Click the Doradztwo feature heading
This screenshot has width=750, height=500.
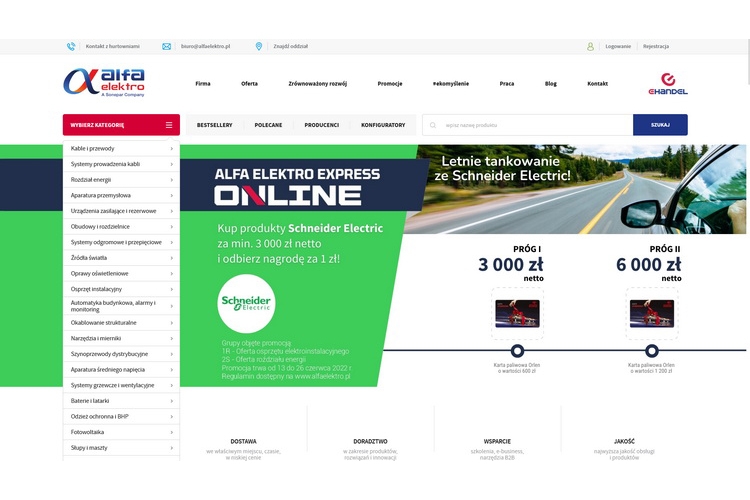click(370, 442)
